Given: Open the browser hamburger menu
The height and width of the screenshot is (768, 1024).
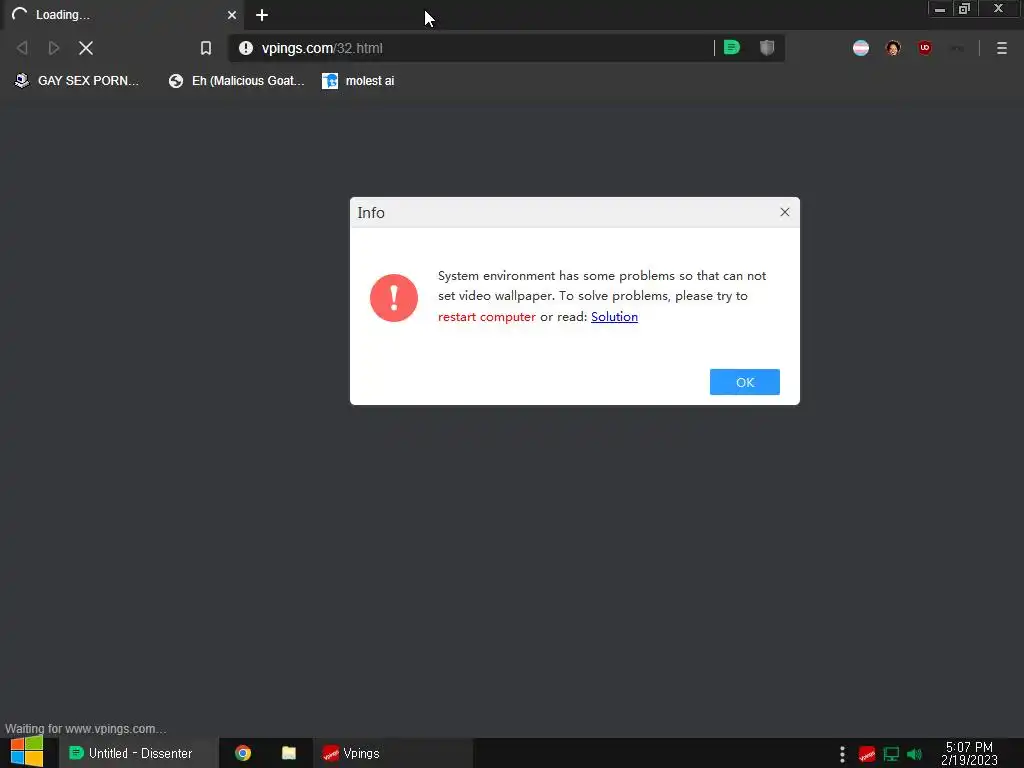Looking at the screenshot, I should [x=1002, y=48].
